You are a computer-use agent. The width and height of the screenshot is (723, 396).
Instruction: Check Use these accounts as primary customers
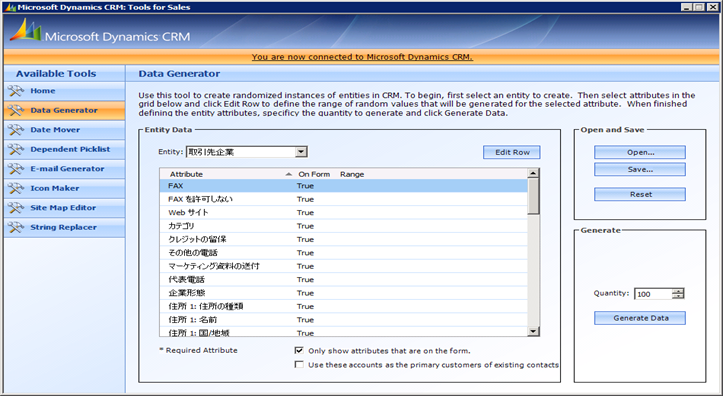(299, 364)
